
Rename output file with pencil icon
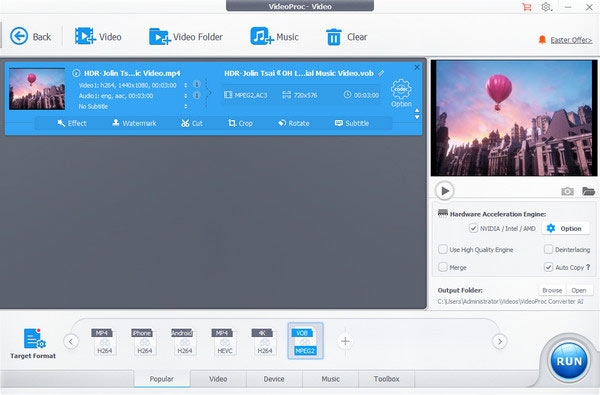(x=381, y=73)
